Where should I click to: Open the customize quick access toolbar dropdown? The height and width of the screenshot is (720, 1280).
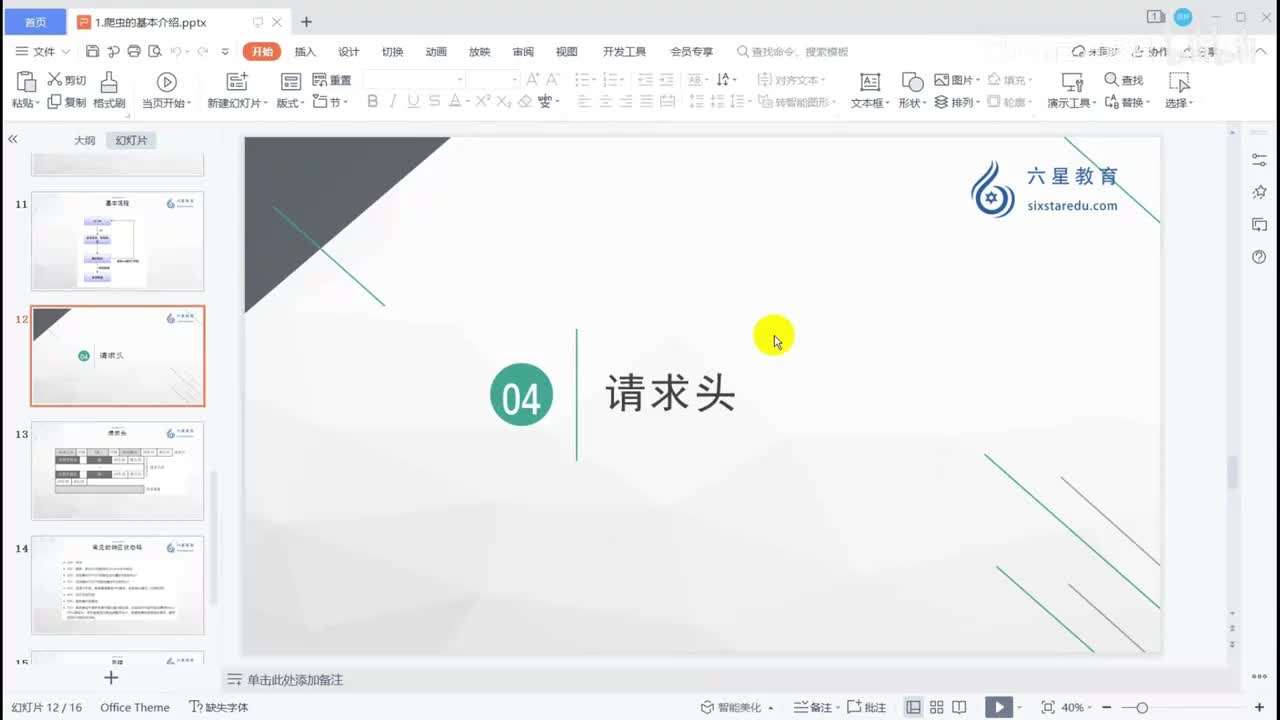(225, 52)
